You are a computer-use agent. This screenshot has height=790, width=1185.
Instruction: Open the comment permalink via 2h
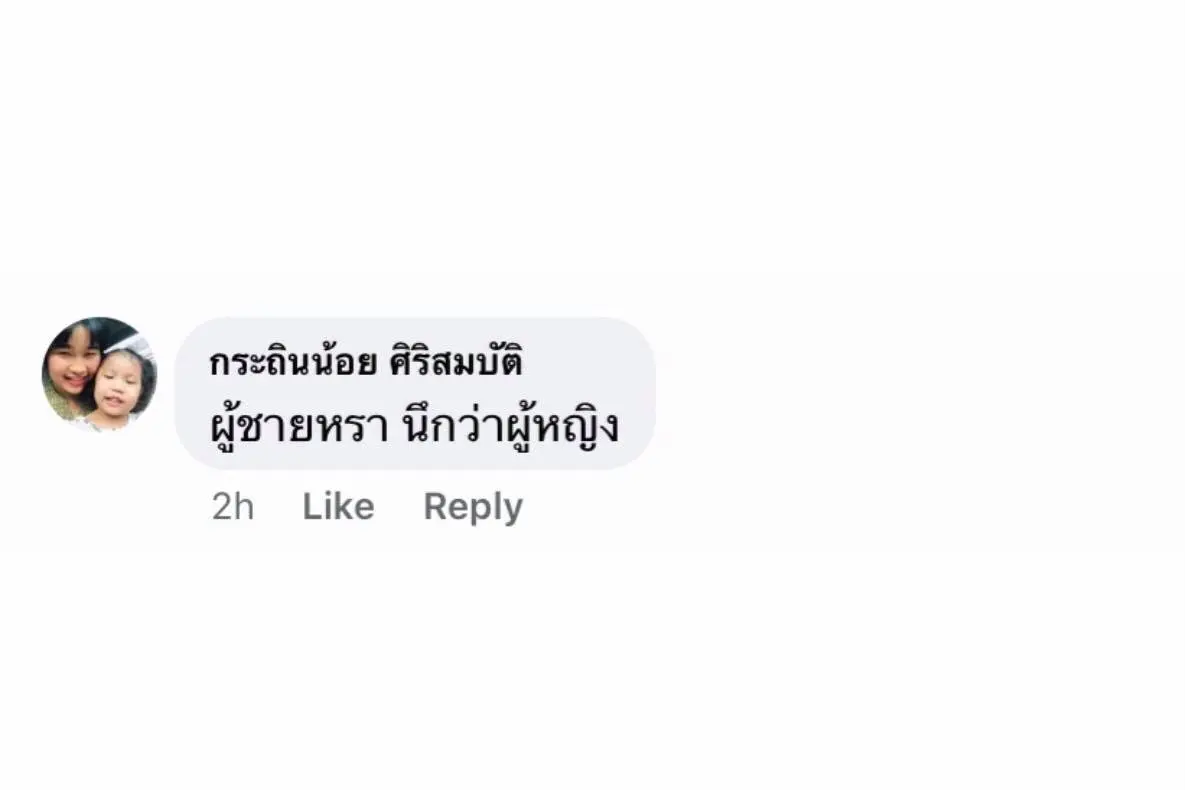pyautogui.click(x=232, y=507)
